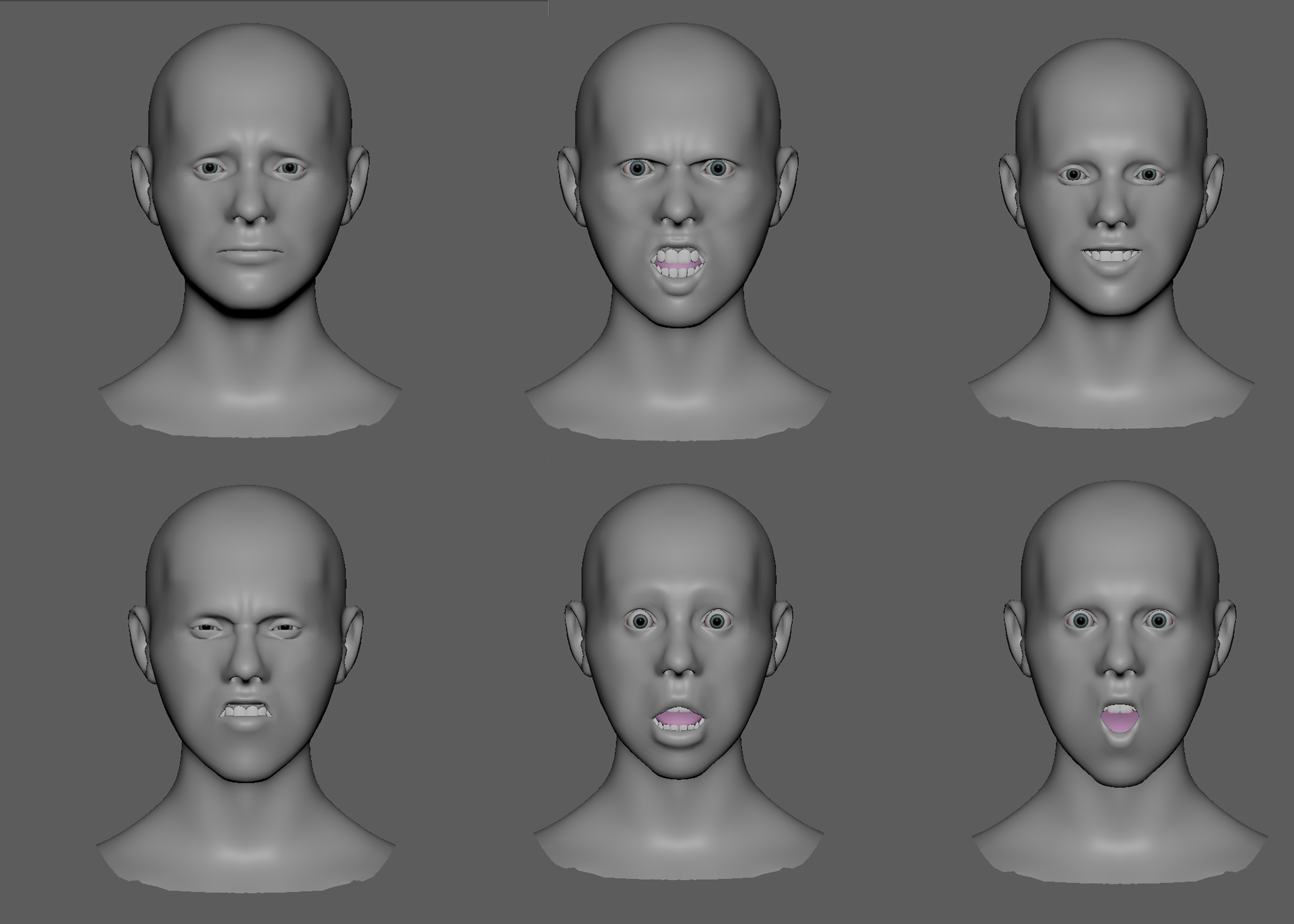Click the pink tongue in the ooh-shaped mouth
Screen dimensions: 1294x924
(x=1120, y=721)
